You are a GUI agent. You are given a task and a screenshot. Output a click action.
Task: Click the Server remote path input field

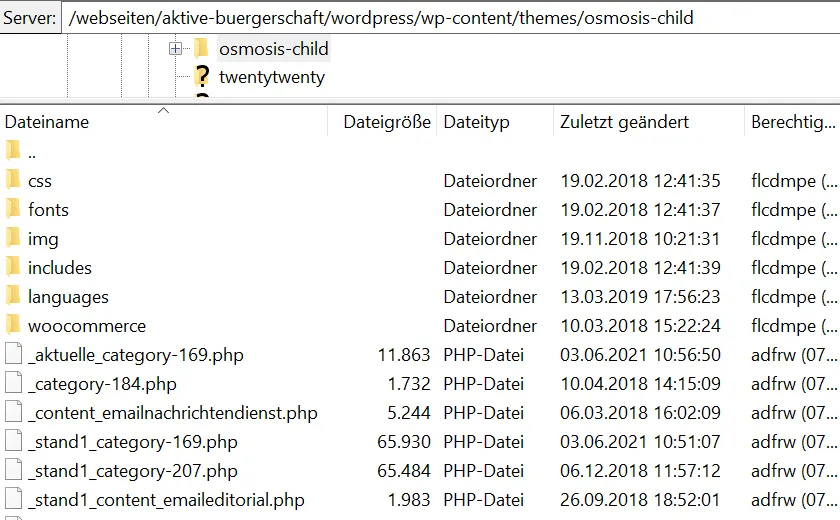[x=451, y=18]
